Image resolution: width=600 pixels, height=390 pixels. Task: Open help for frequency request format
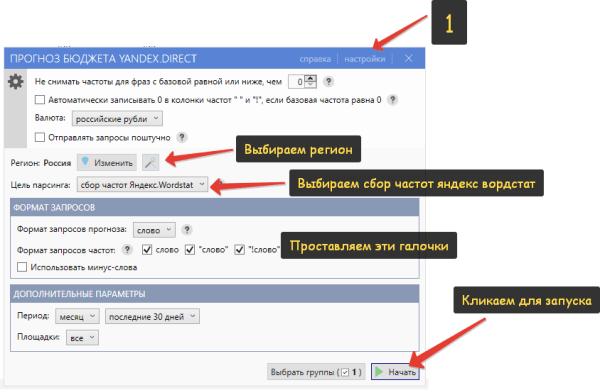127,250
